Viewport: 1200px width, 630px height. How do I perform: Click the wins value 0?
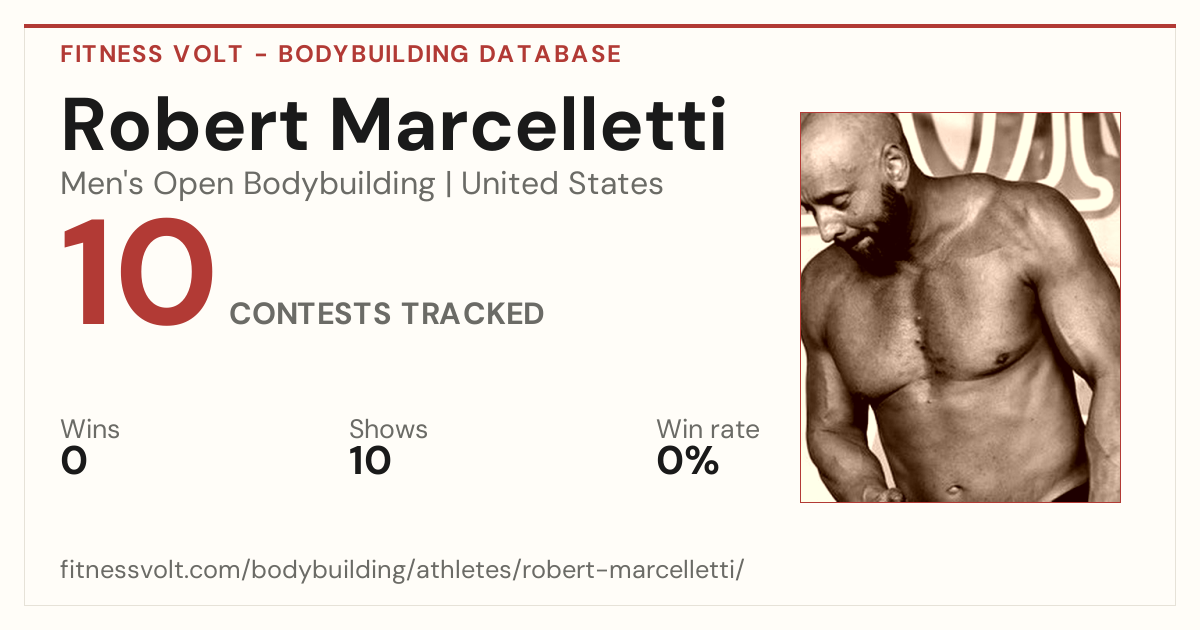[74, 461]
